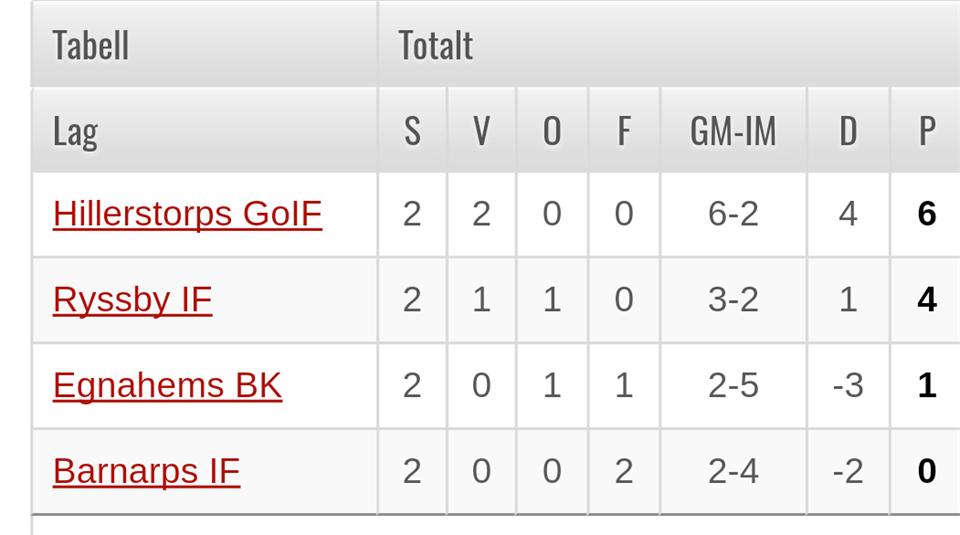Click the GM-IM column header
The image size is (960, 535).
coord(733,130)
